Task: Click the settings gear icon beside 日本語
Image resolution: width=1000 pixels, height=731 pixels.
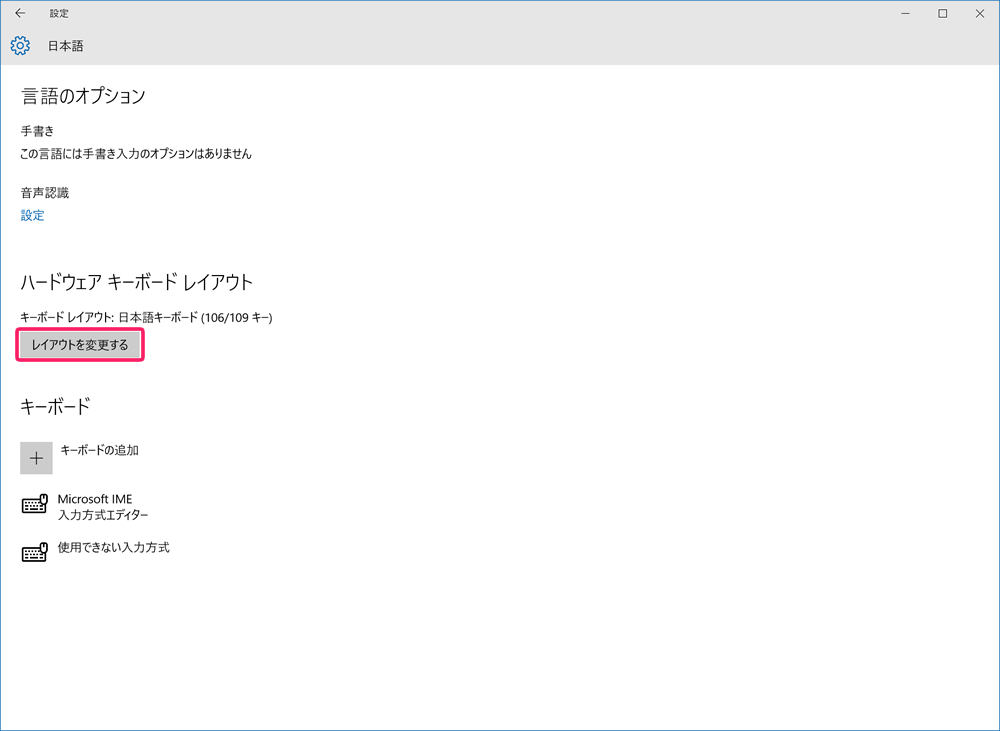Action: click(x=20, y=46)
